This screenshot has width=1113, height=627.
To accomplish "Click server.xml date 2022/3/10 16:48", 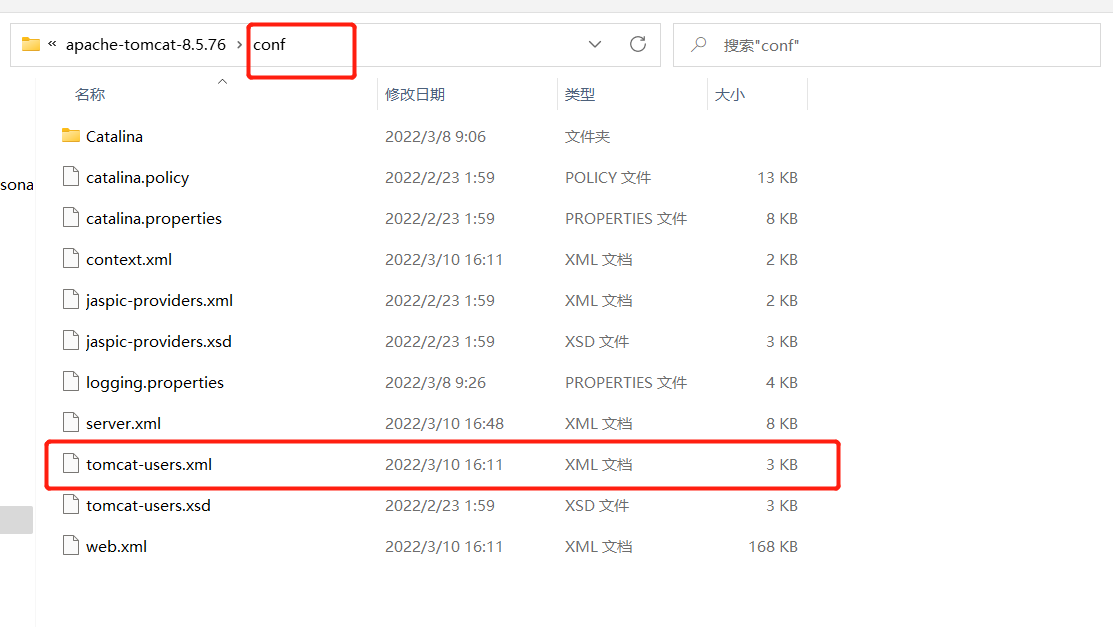I will 444,424.
